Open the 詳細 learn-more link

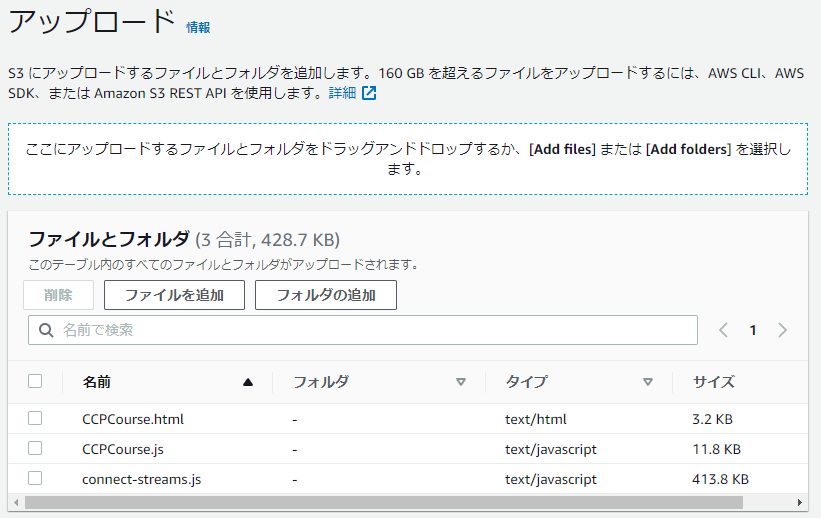click(x=342, y=93)
